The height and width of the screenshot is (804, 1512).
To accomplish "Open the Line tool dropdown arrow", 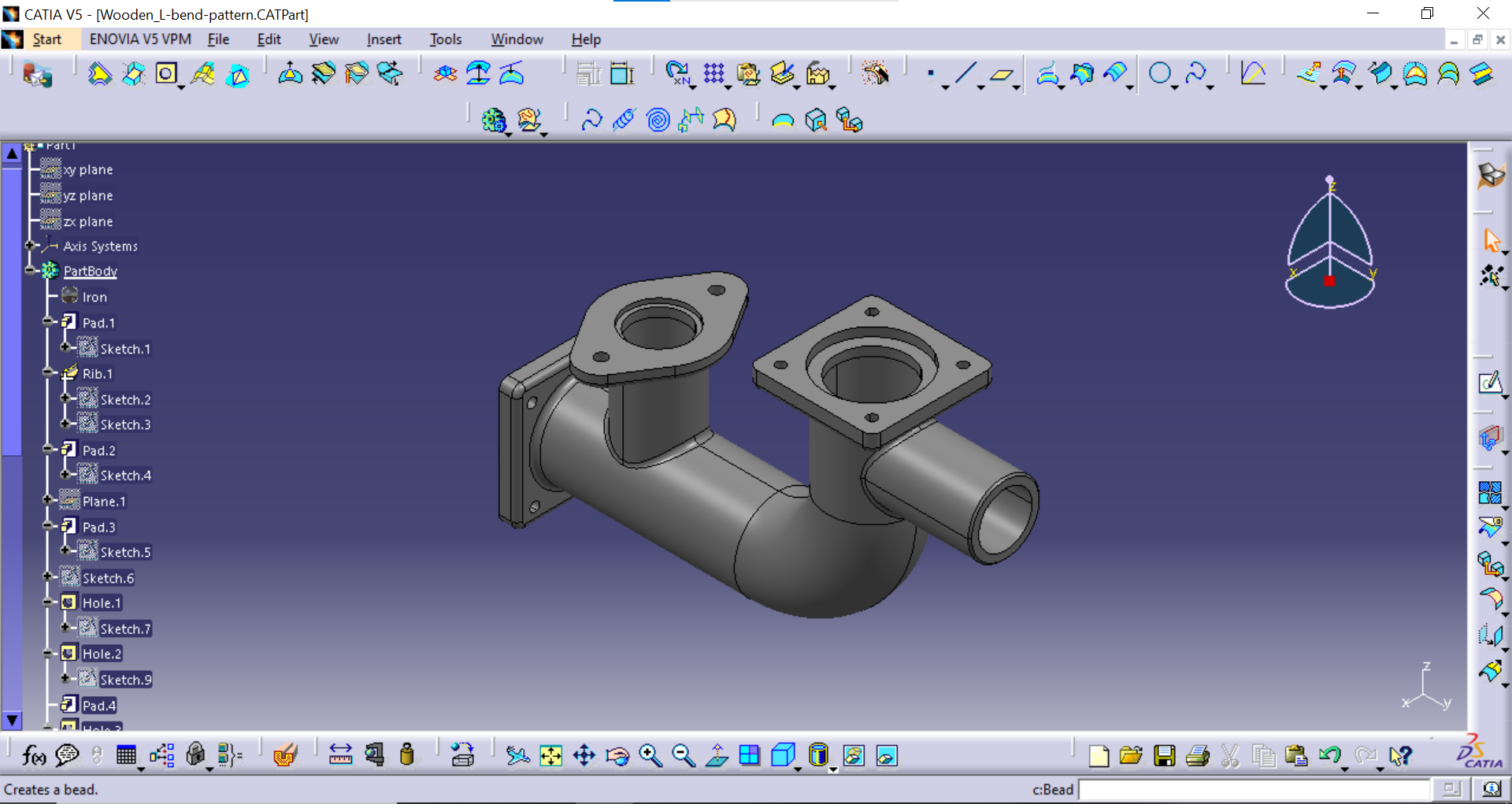I will 980,87.
